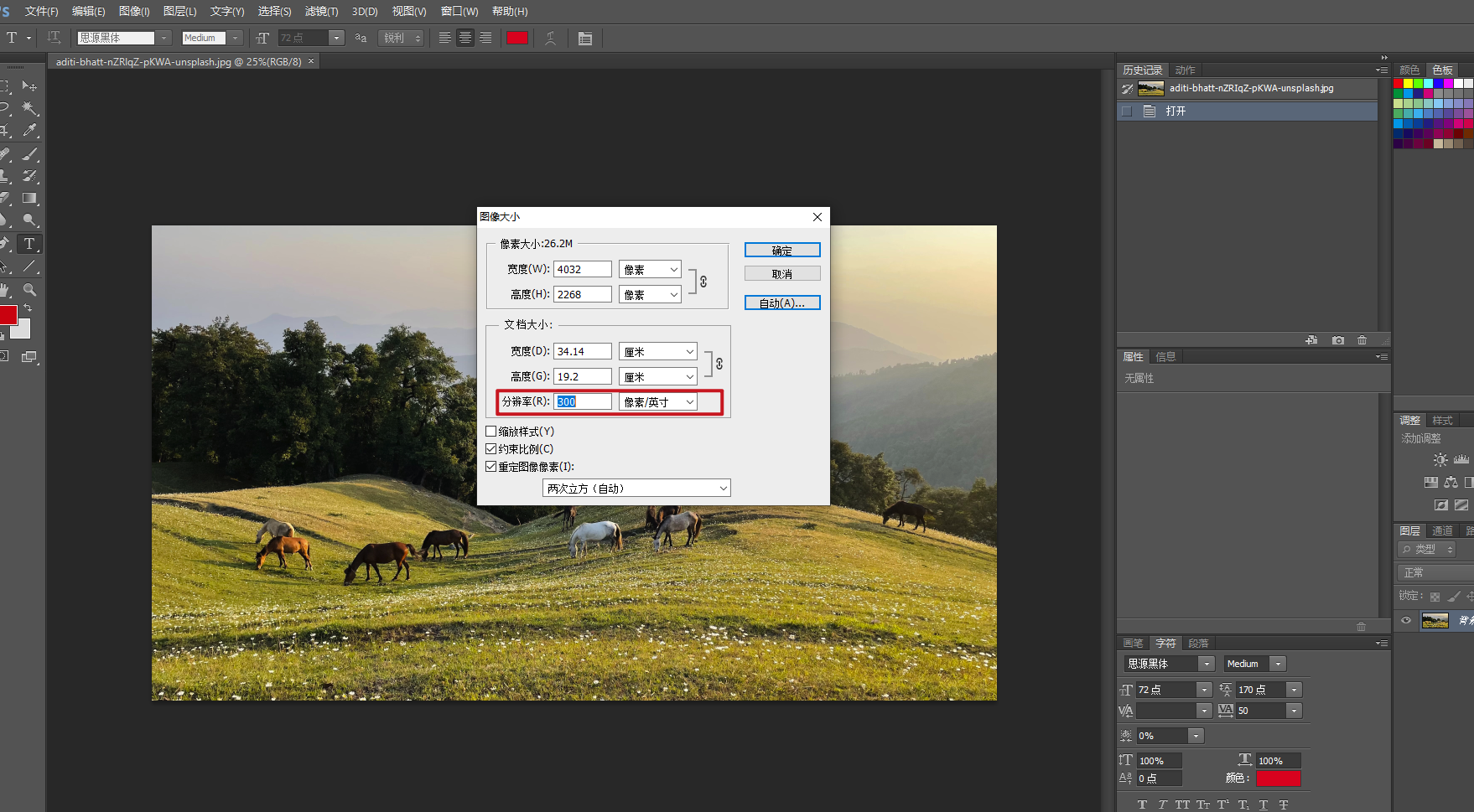Toggle the character and paragraph panels icon
The image size is (1474, 812).
click(585, 38)
